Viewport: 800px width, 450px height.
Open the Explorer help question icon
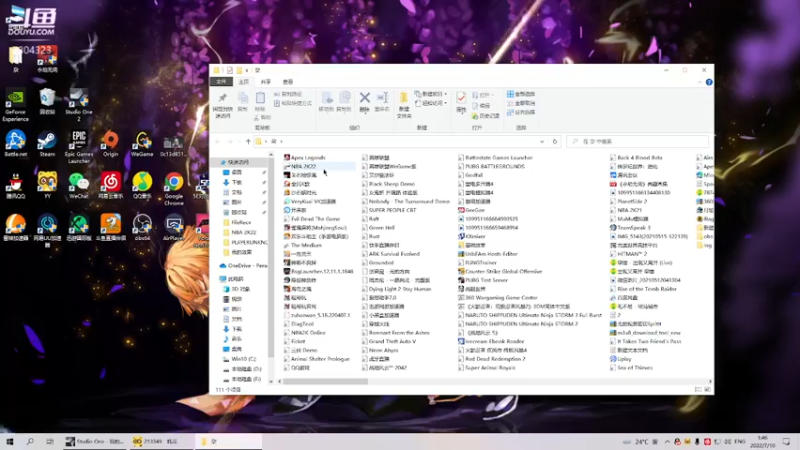[709, 82]
